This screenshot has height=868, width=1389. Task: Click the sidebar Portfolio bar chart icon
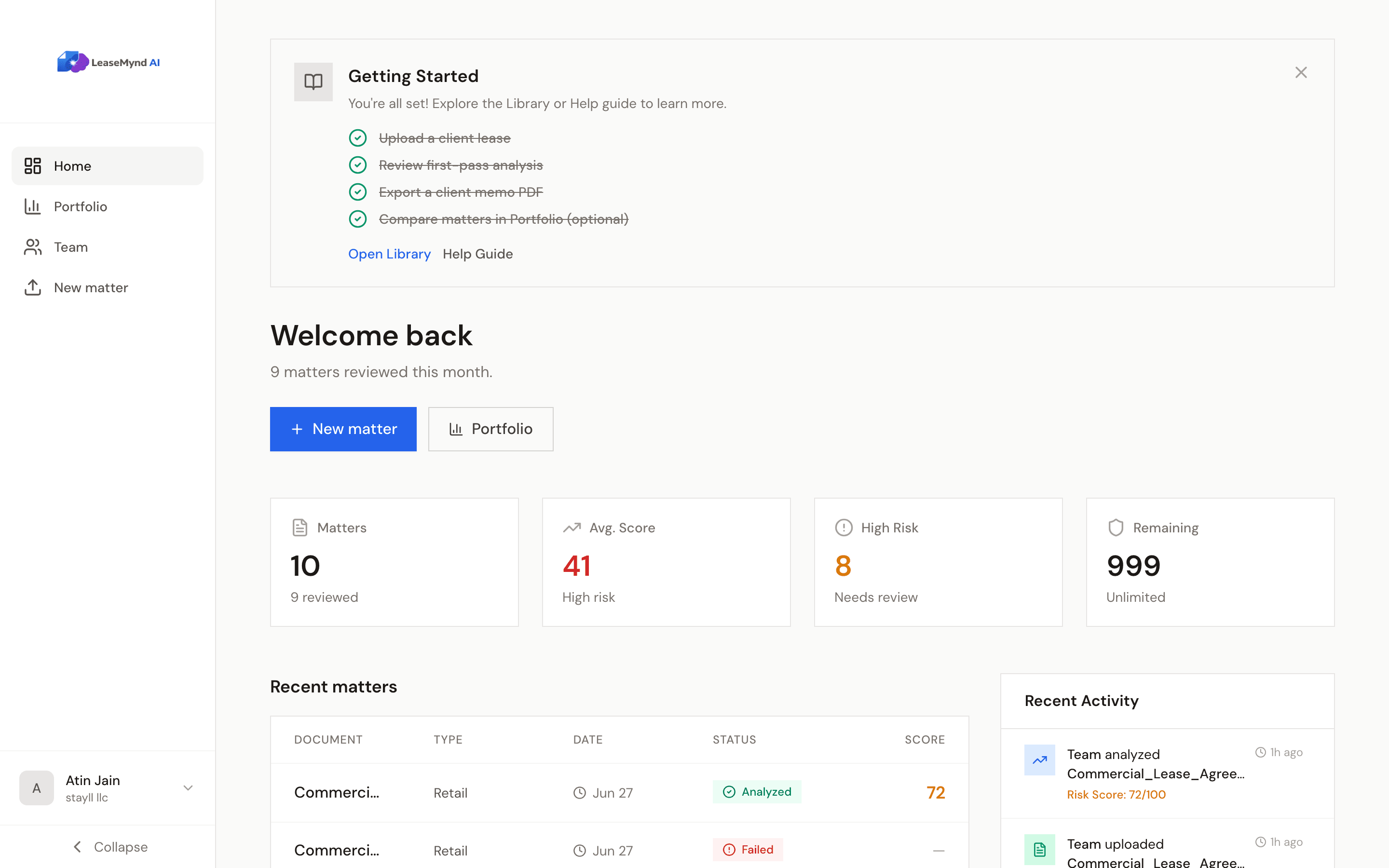(33, 207)
